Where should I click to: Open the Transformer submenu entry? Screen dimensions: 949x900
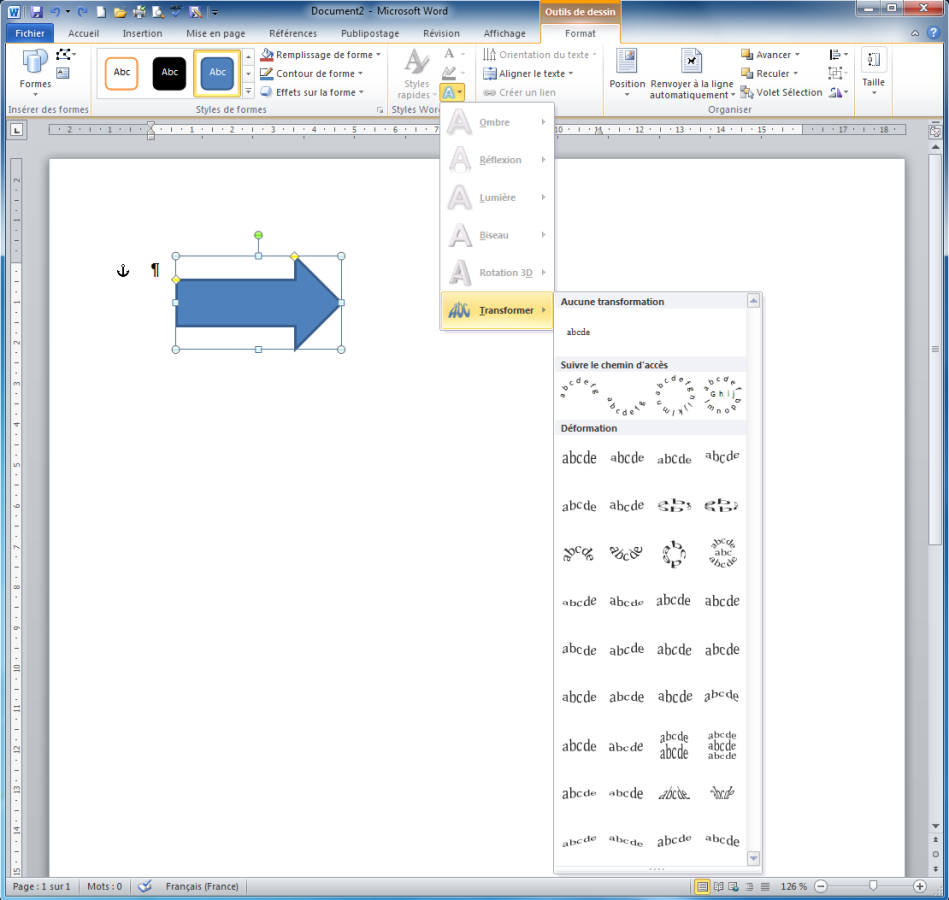tap(497, 310)
